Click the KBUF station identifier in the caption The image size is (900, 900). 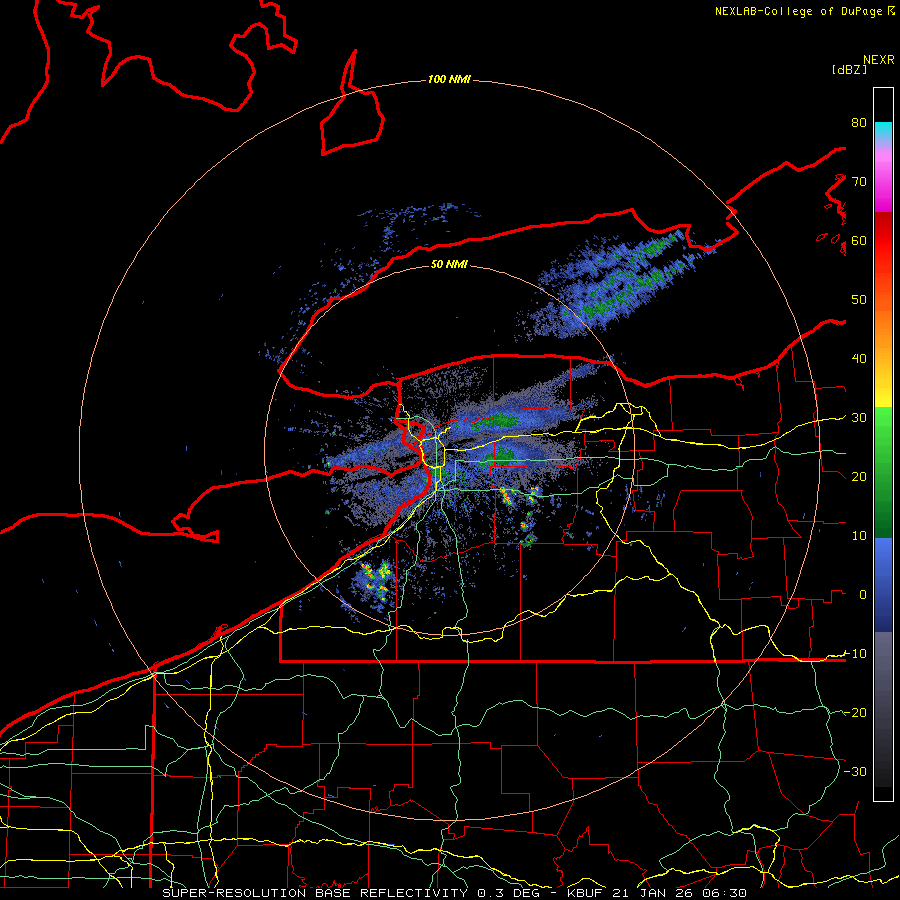585,893
